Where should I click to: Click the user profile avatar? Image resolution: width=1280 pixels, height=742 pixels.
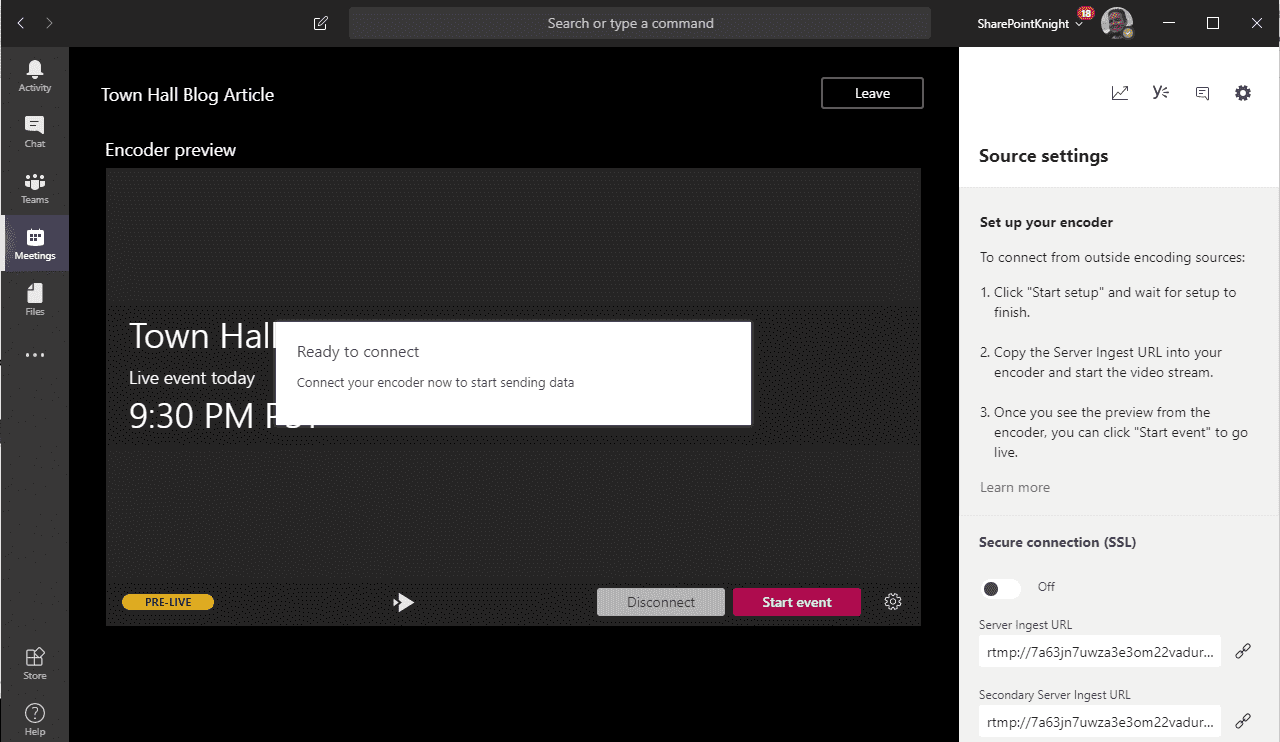(x=1117, y=23)
